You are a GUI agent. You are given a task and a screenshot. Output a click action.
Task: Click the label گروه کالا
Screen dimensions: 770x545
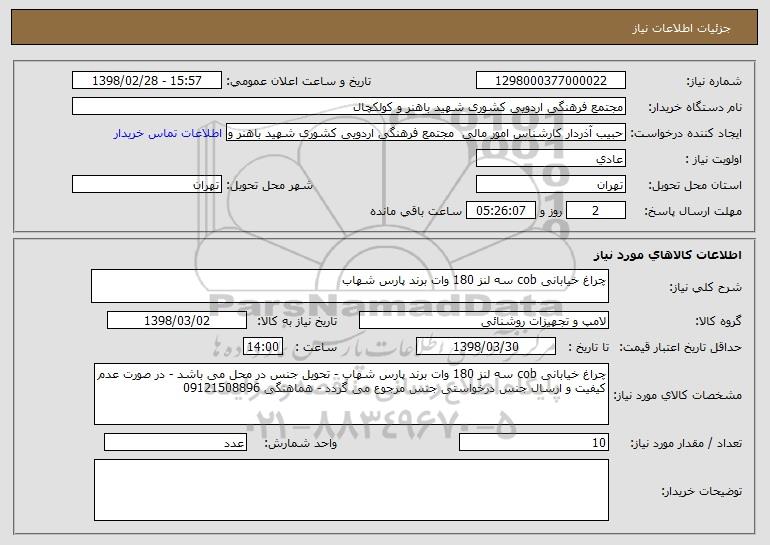click(719, 322)
